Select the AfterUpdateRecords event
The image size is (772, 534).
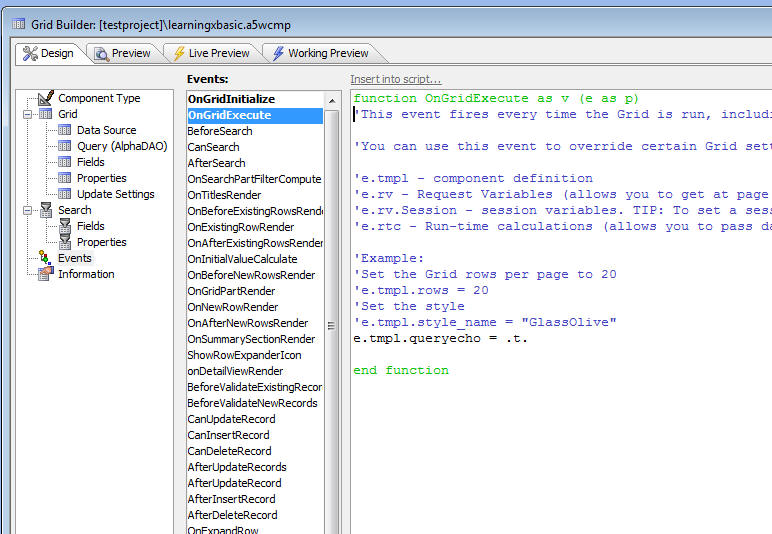click(255, 467)
